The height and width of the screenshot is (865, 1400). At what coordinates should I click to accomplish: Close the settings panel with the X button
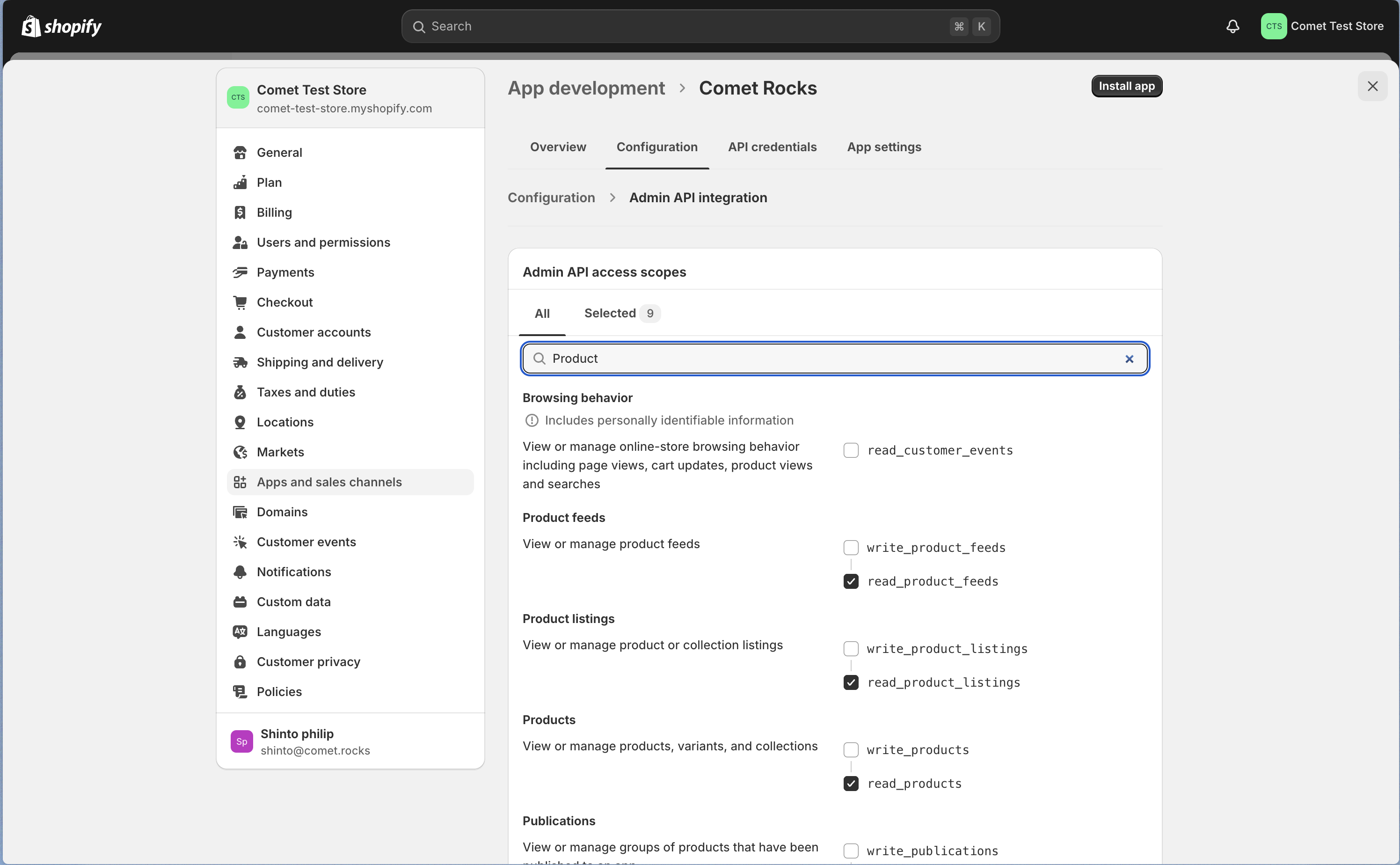(1372, 87)
